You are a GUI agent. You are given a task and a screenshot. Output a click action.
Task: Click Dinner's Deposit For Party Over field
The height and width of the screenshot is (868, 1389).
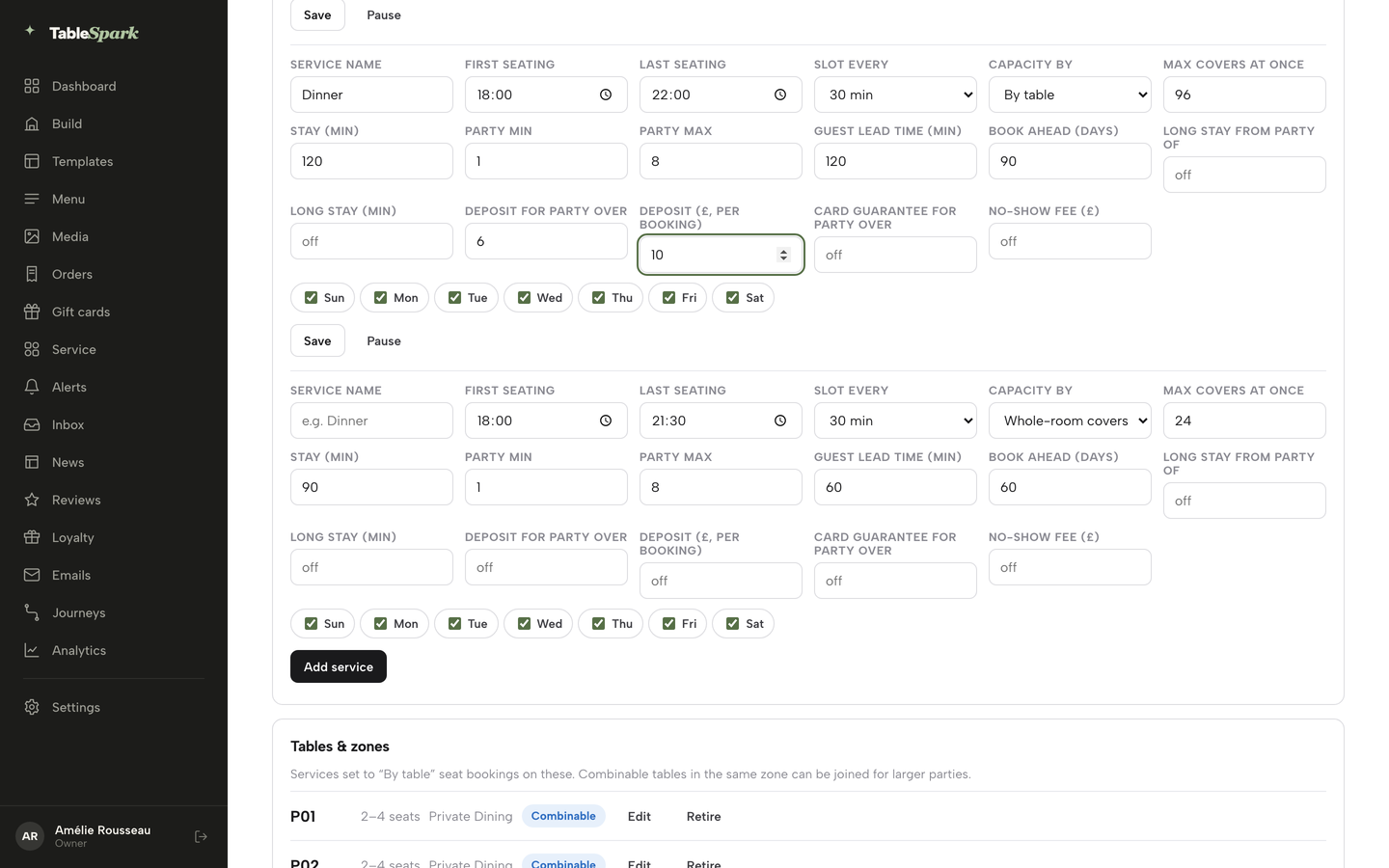(546, 241)
